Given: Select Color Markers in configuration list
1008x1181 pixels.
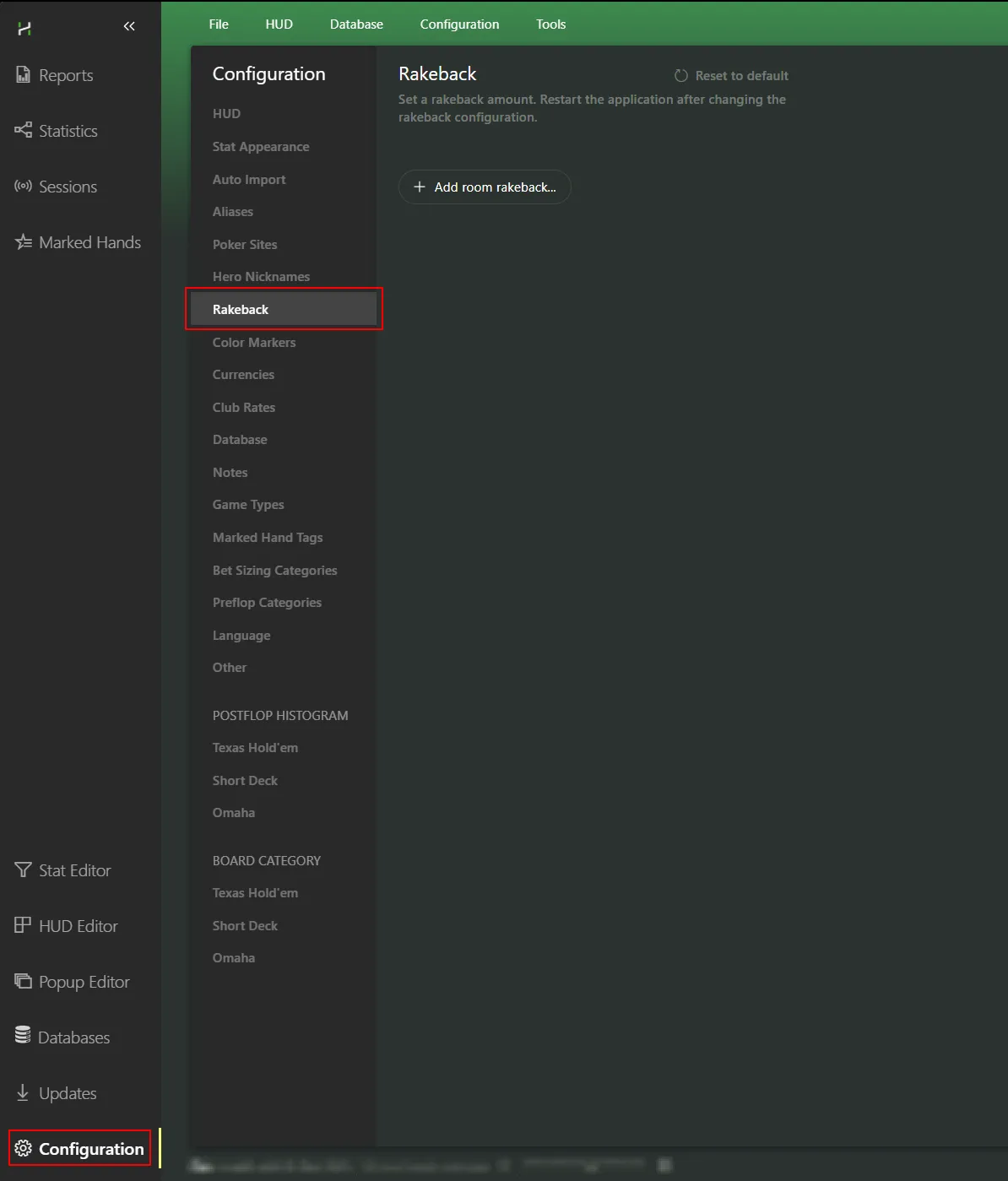Looking at the screenshot, I should (x=254, y=343).
